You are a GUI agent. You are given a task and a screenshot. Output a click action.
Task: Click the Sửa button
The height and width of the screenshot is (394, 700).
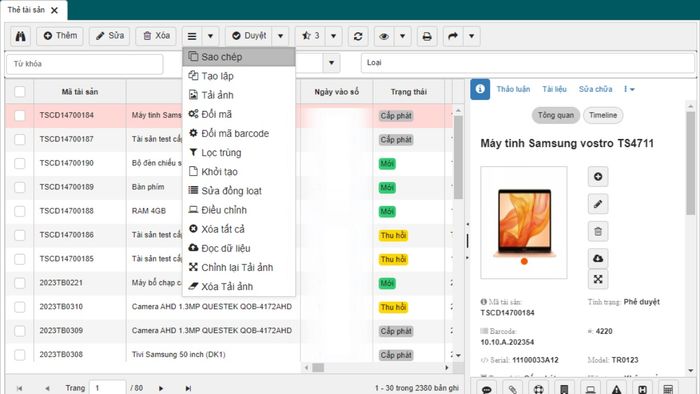pyautogui.click(x=109, y=36)
